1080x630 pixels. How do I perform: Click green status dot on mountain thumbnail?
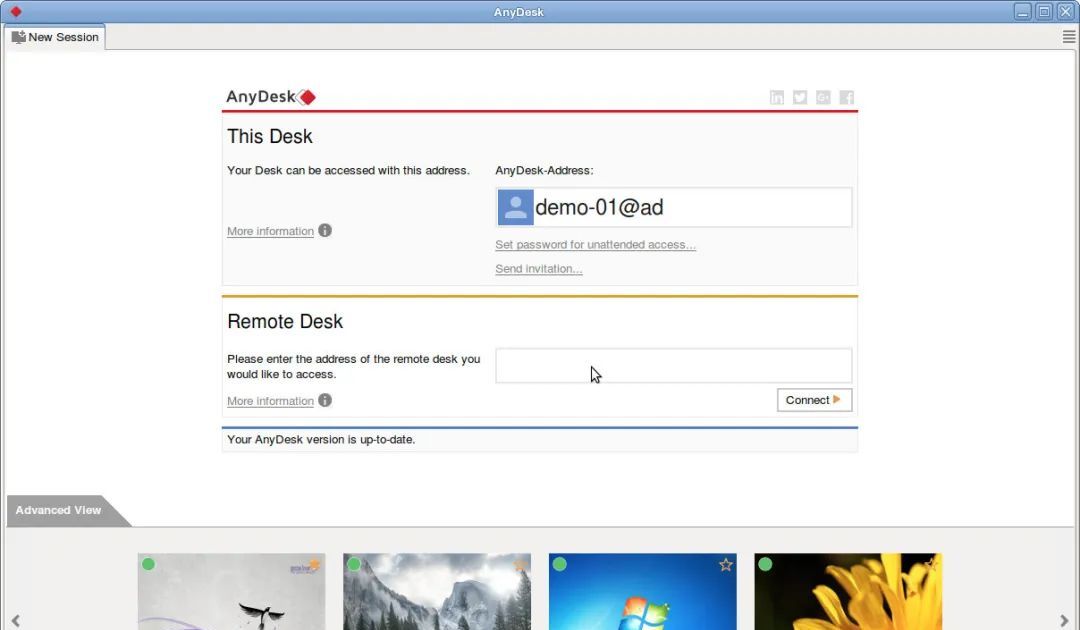[x=354, y=564]
